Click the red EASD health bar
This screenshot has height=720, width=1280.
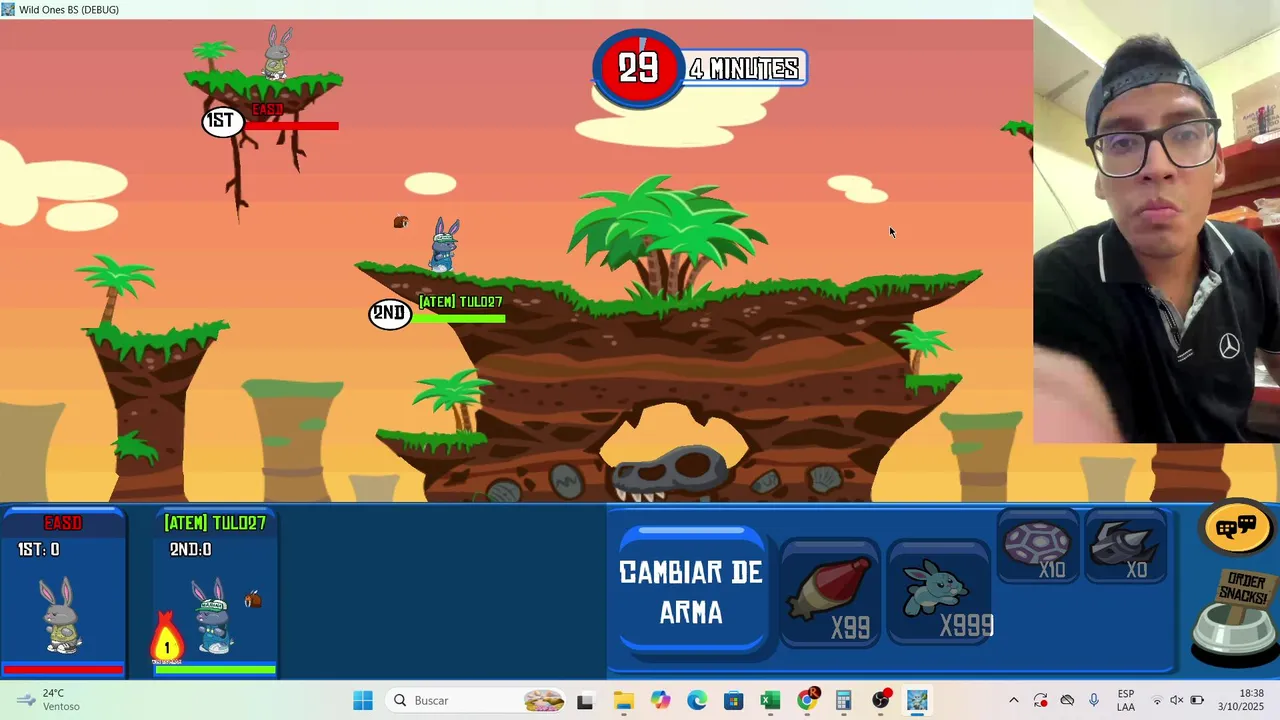(x=292, y=126)
